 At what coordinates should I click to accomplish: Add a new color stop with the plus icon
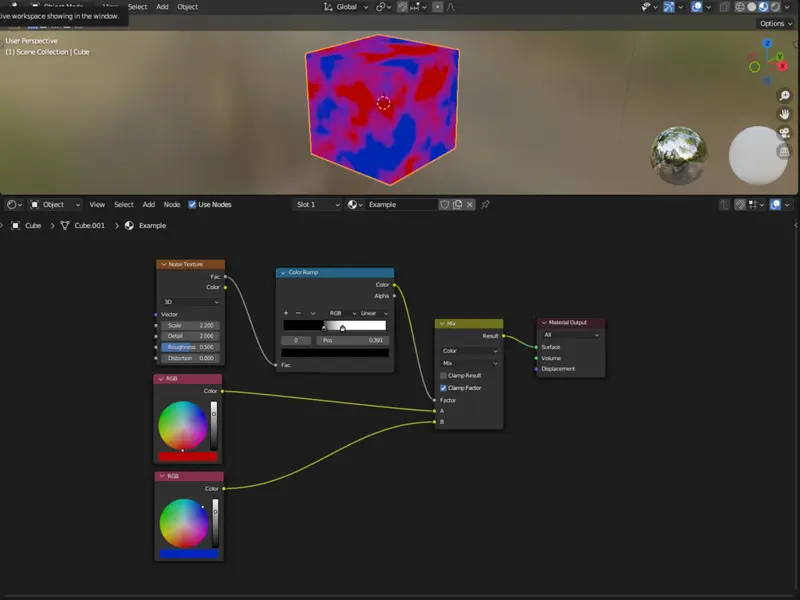[285, 313]
